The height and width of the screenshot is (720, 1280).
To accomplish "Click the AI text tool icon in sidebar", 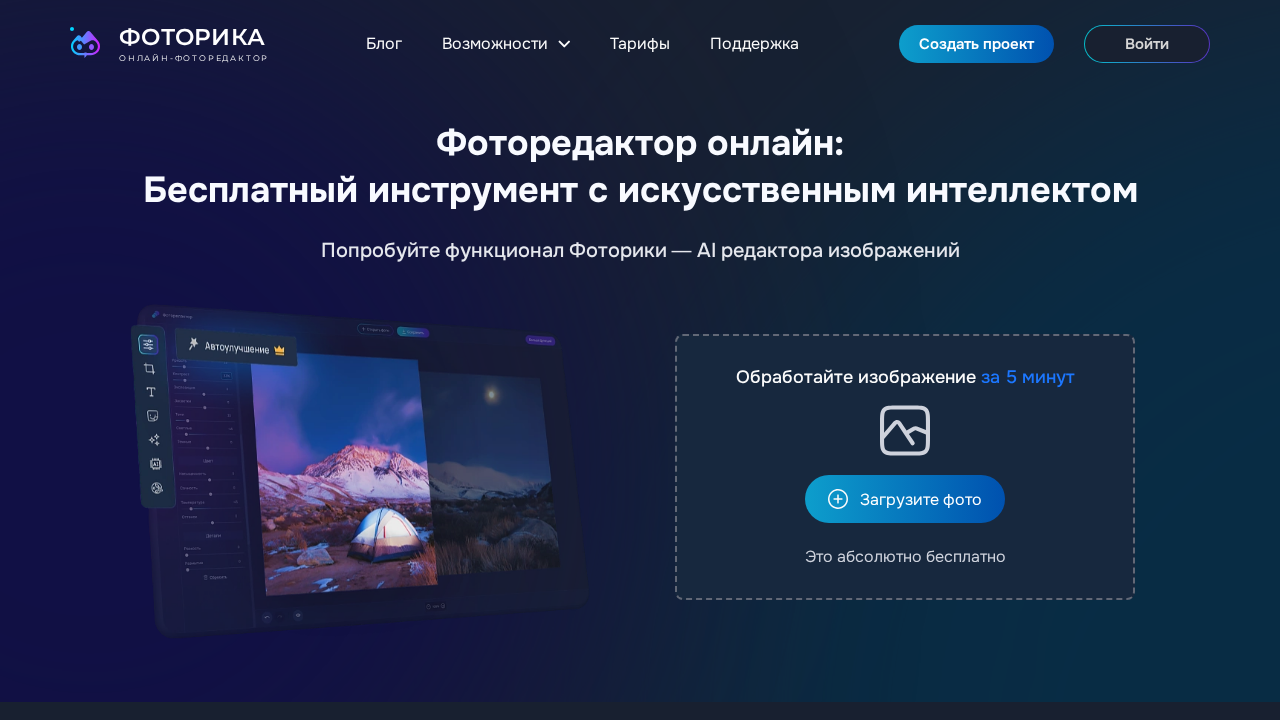I will [155, 463].
